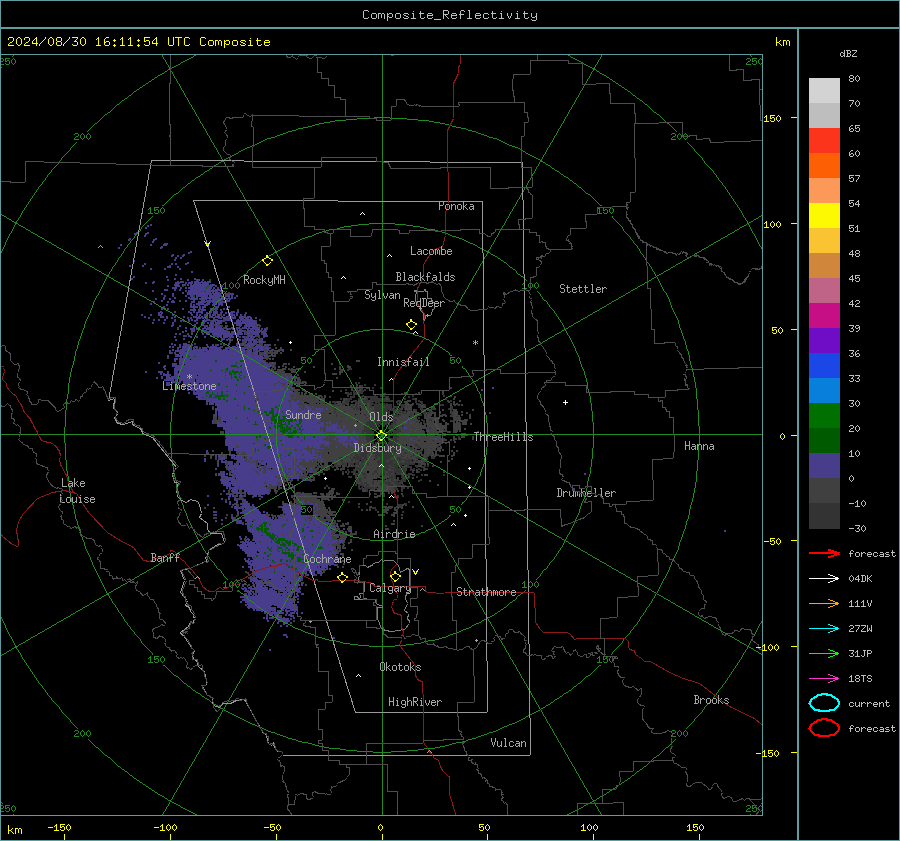Click the yellow diamond marker near RockyMH

[267, 261]
